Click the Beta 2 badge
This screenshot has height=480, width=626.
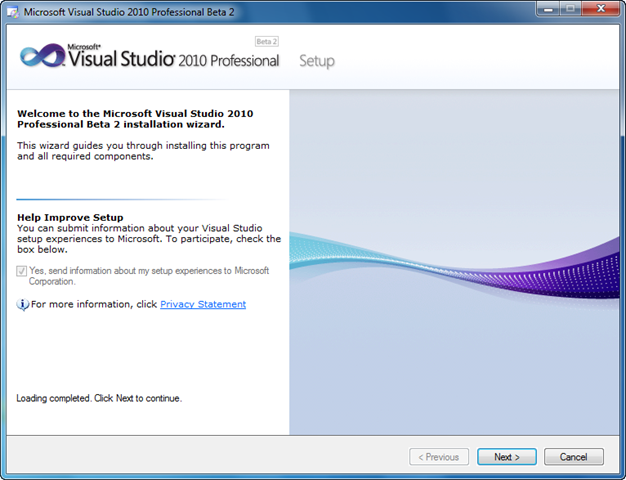pyautogui.click(x=266, y=42)
